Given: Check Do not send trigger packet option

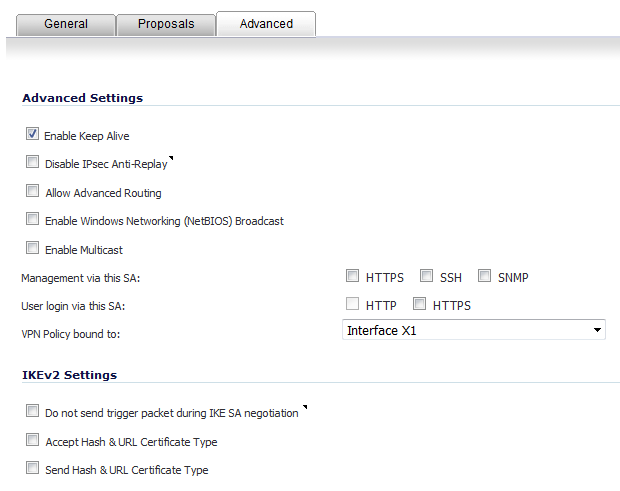Looking at the screenshot, I should pos(32,411).
